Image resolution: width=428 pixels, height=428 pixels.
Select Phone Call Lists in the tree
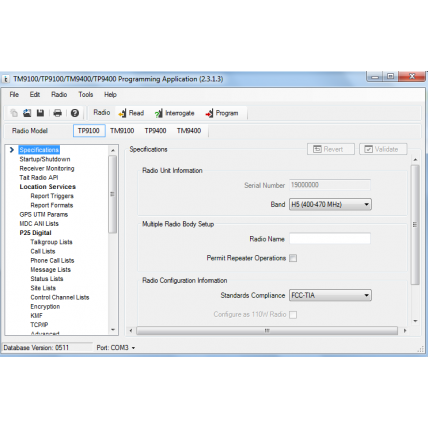(x=52, y=260)
